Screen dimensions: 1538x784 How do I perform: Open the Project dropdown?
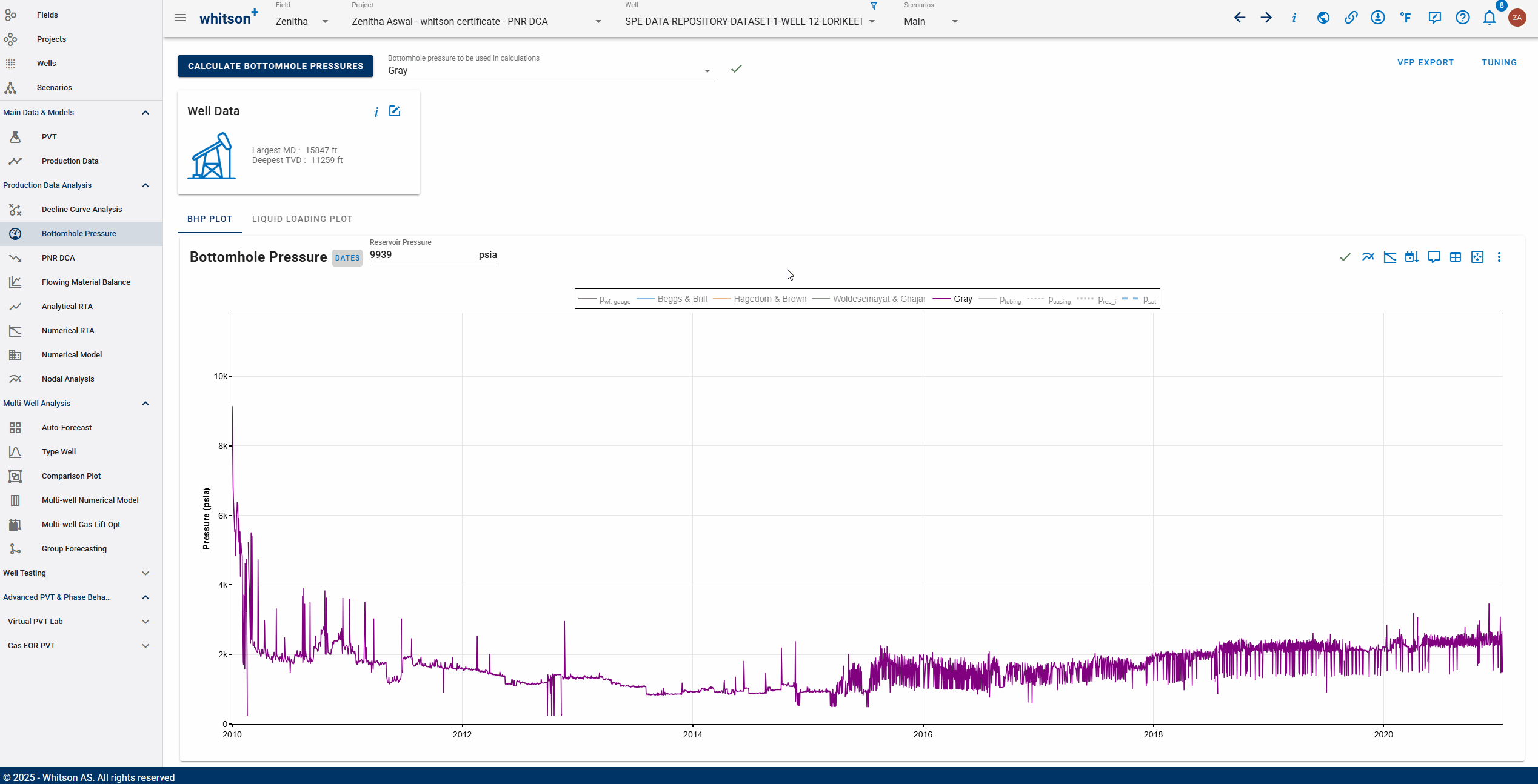476,21
